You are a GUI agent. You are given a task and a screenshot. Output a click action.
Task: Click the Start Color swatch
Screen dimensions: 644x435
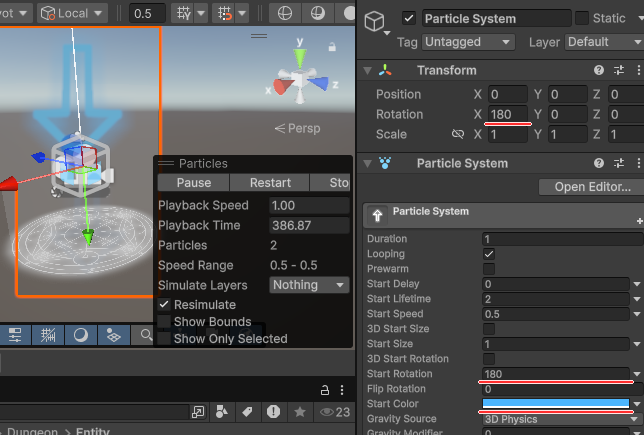pyautogui.click(x=556, y=404)
